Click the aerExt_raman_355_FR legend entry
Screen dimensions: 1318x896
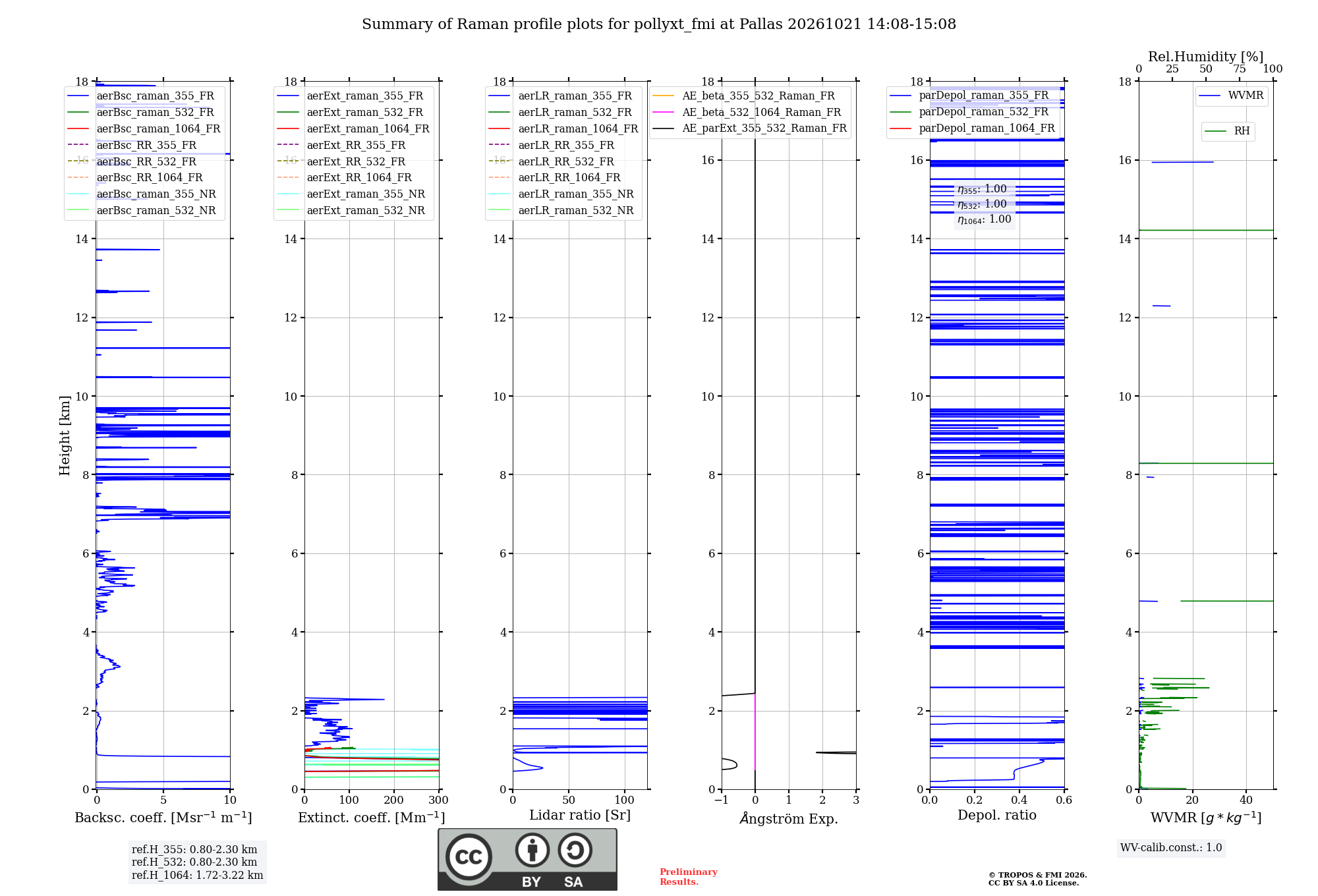click(x=351, y=96)
